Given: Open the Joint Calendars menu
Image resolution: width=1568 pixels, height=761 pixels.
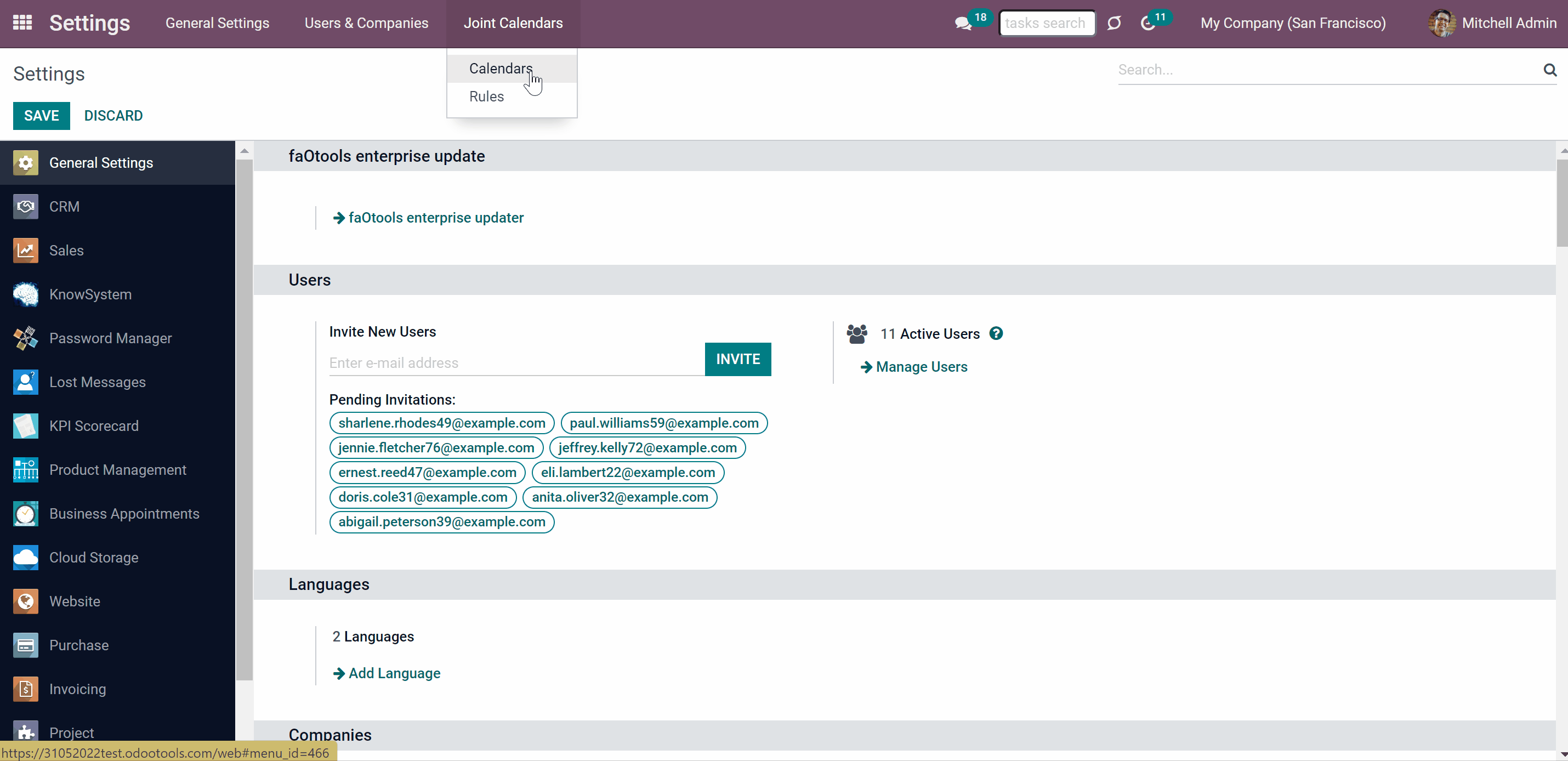Looking at the screenshot, I should point(513,23).
